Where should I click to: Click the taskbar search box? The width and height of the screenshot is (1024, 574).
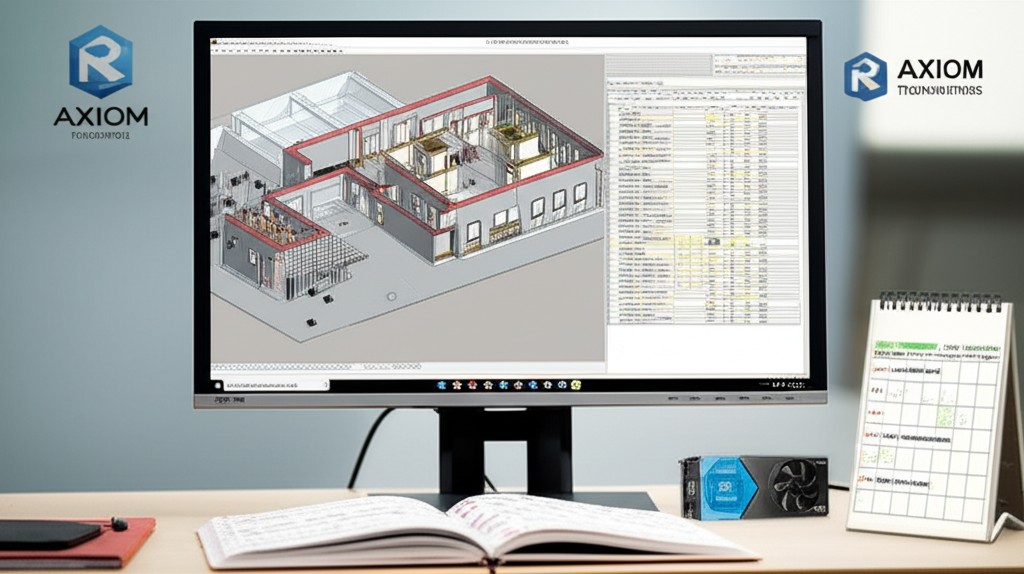point(275,385)
